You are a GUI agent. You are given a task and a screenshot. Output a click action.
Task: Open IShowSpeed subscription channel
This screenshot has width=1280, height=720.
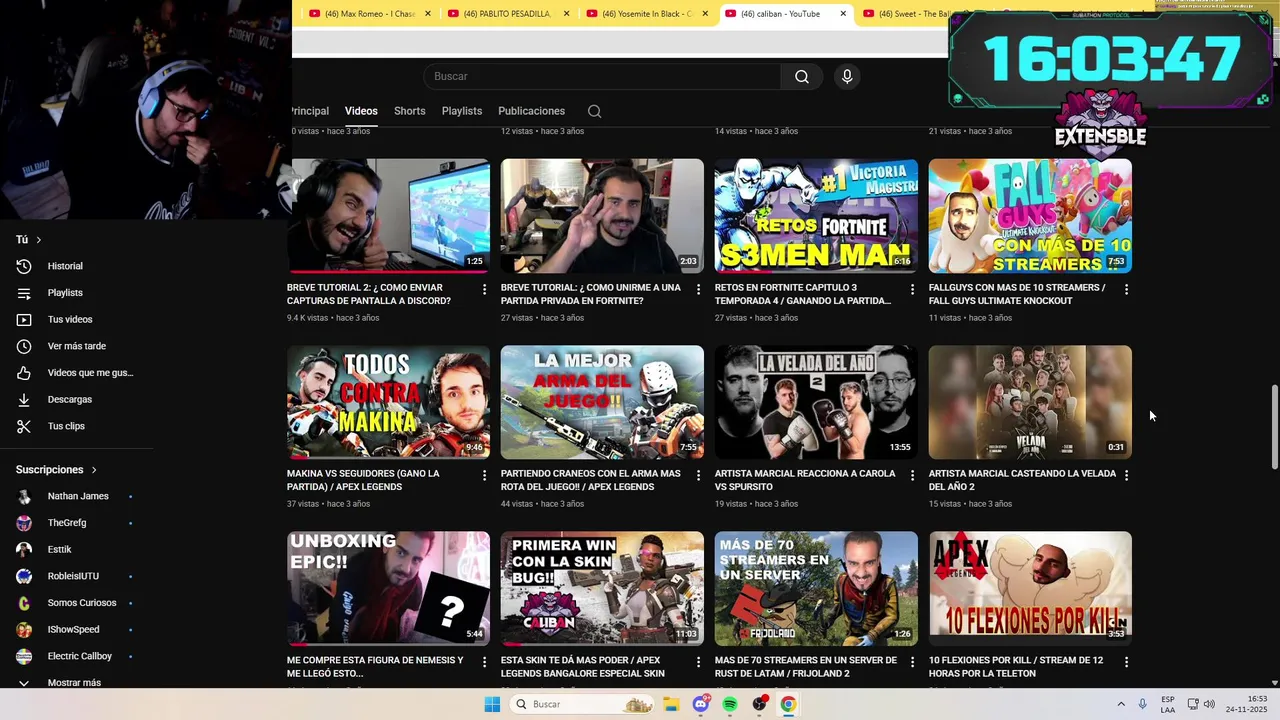(x=74, y=630)
